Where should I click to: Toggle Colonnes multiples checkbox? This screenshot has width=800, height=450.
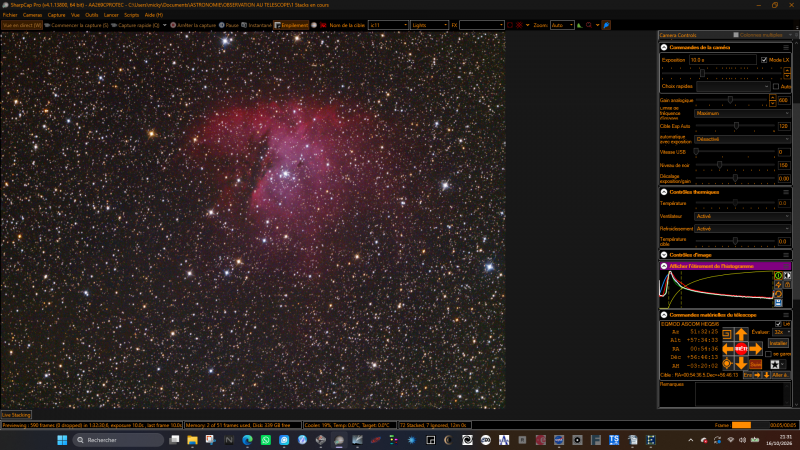(x=736, y=35)
